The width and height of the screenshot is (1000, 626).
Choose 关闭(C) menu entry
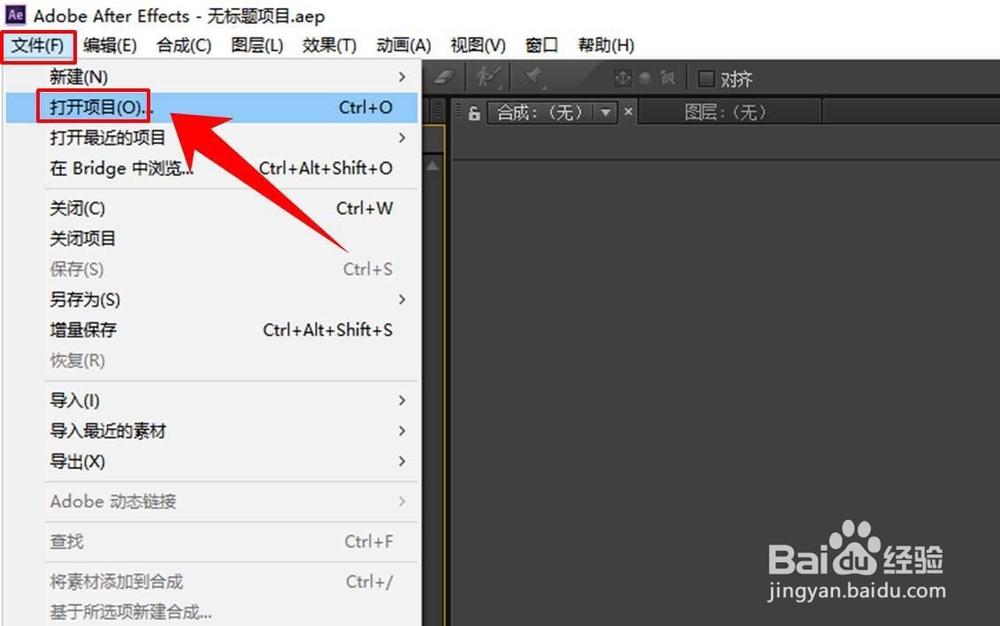[212, 208]
